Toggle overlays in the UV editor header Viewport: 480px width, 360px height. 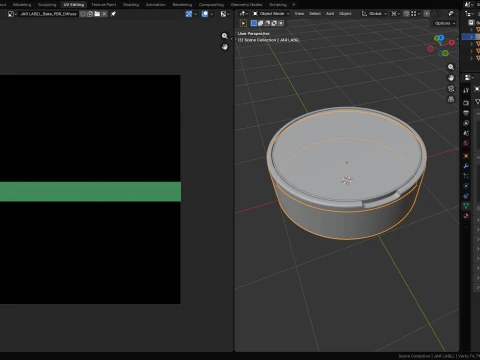205,14
